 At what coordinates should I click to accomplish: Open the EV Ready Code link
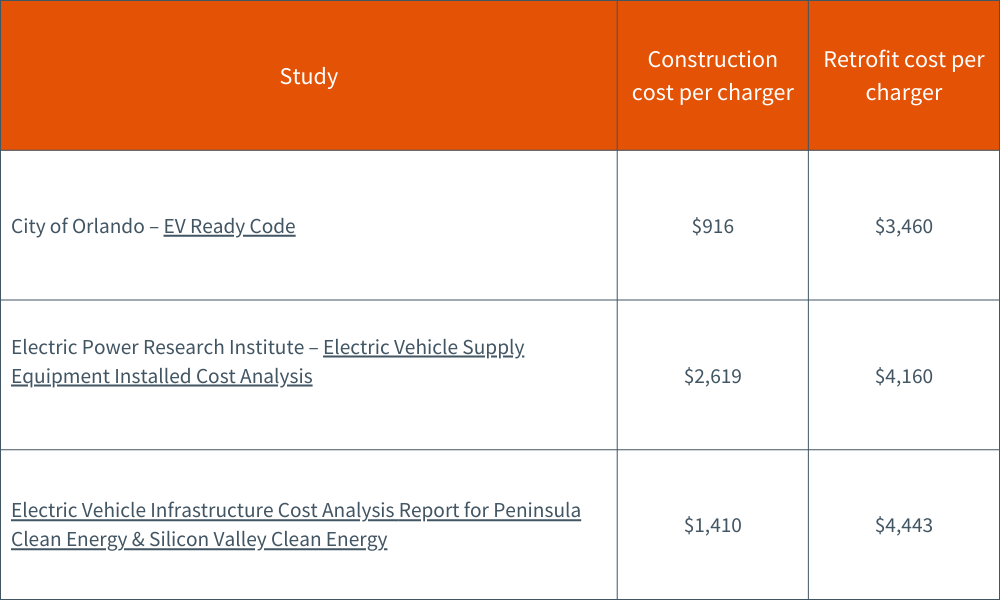229,226
